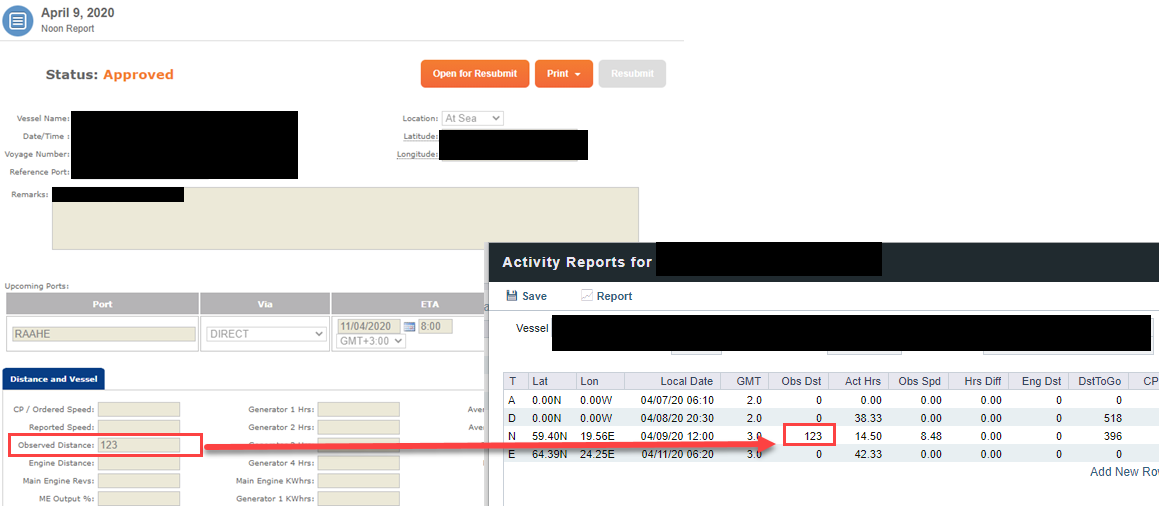Image resolution: width=1159 pixels, height=506 pixels.
Task: Click the ETA time field showing 8:00
Action: pyautogui.click(x=435, y=327)
